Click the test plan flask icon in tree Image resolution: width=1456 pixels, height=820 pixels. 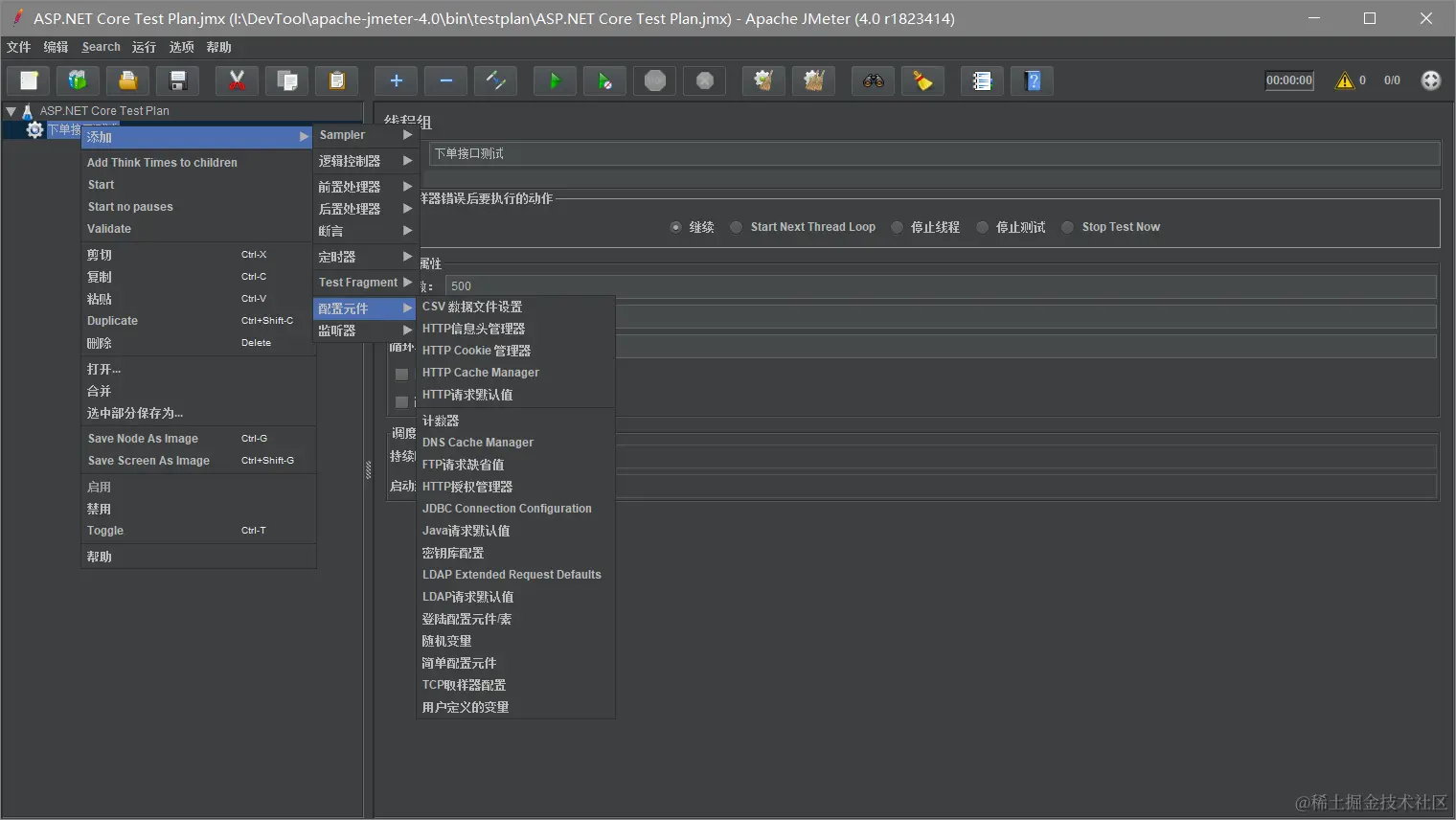(27, 111)
